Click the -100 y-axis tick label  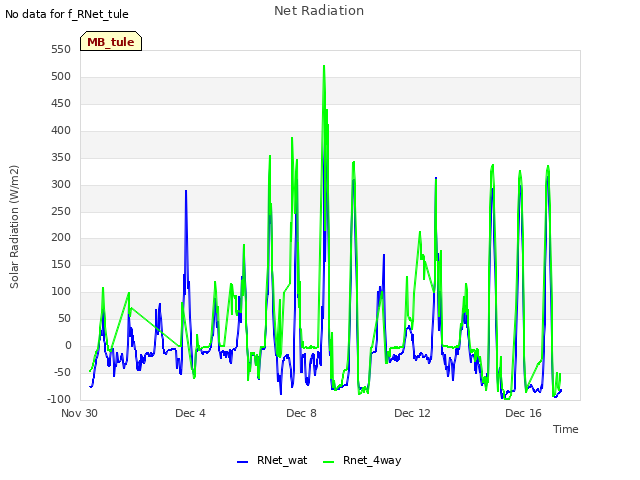(59, 399)
